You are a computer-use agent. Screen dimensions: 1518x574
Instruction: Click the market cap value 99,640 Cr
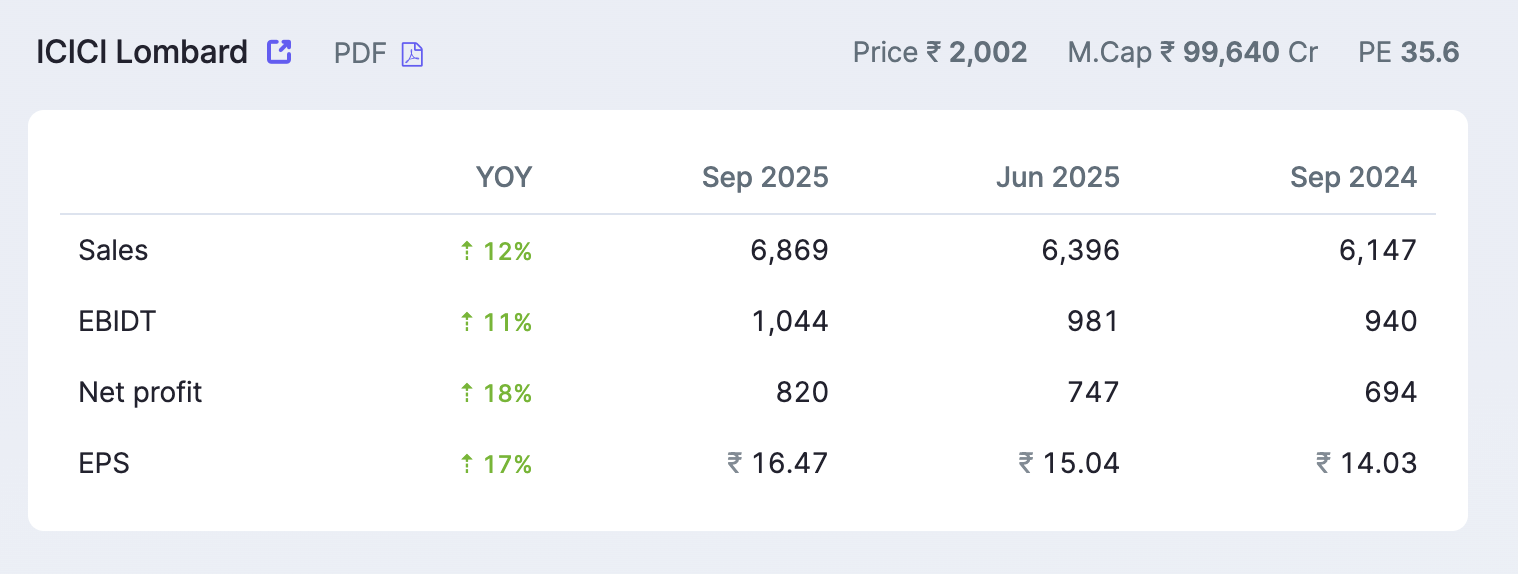click(x=1250, y=53)
